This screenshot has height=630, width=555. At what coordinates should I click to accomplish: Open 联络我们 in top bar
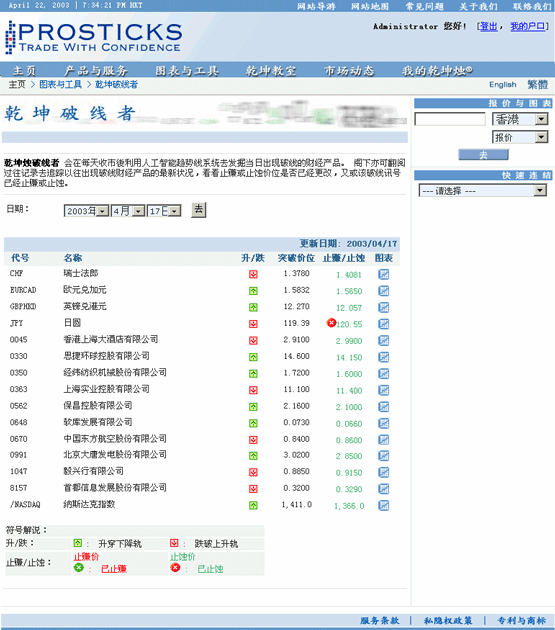click(x=532, y=6)
